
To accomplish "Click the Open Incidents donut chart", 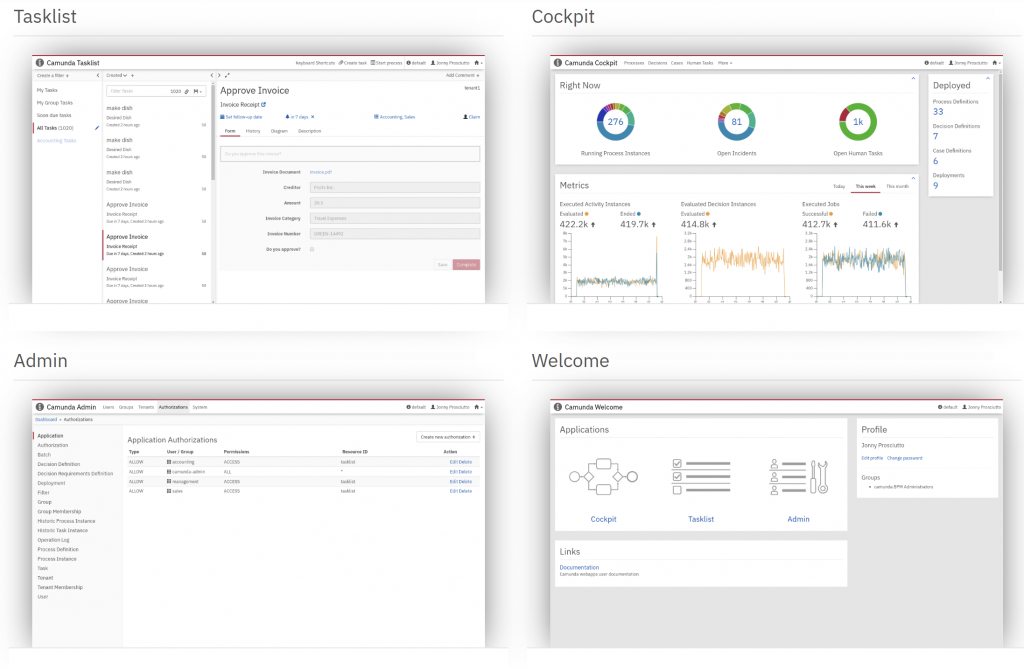I will (736, 122).
